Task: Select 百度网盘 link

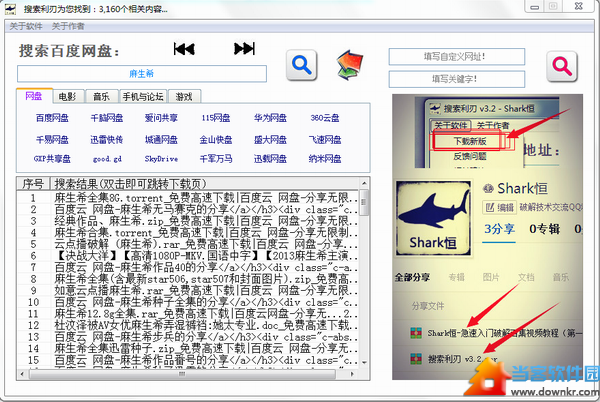Action: point(52,118)
